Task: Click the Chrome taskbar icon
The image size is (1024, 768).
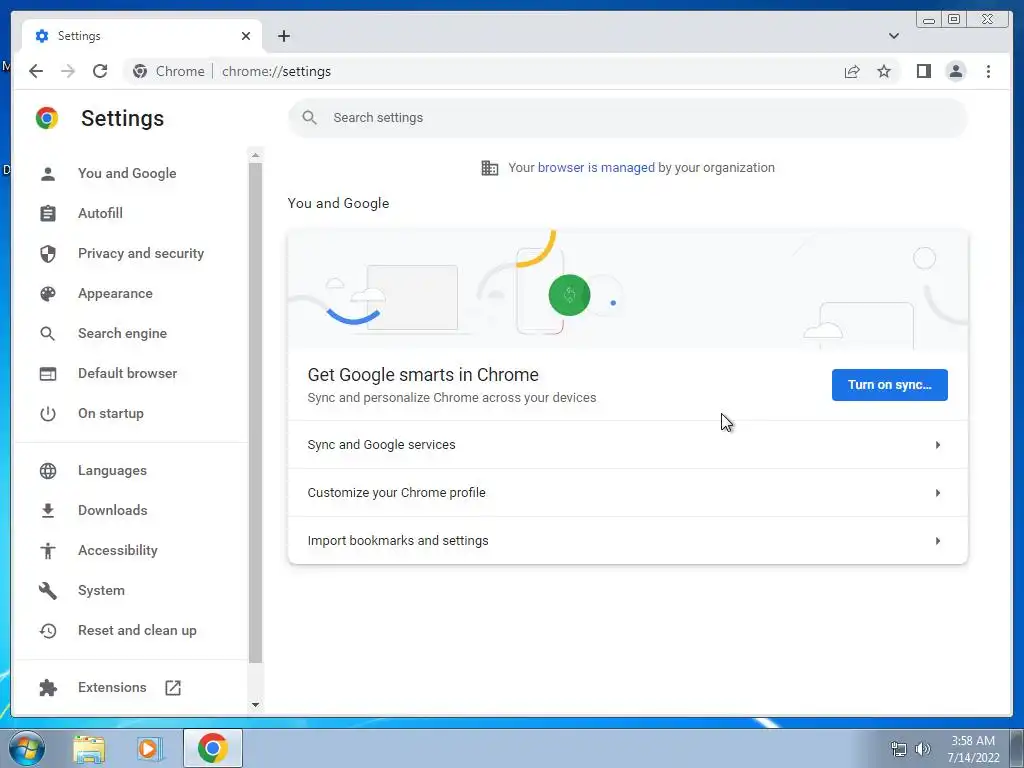Action: coord(213,748)
